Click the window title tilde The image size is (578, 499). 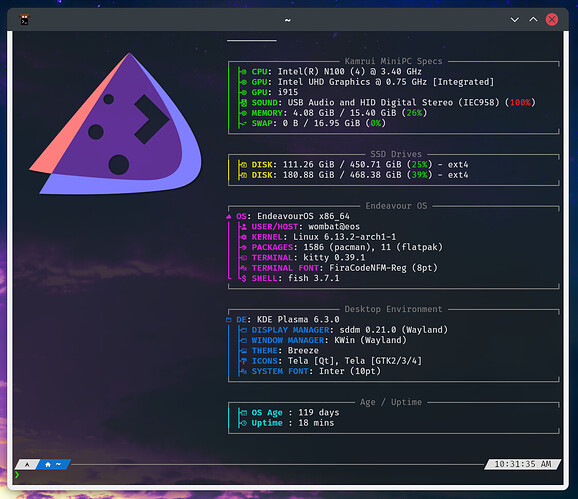[x=288, y=20]
